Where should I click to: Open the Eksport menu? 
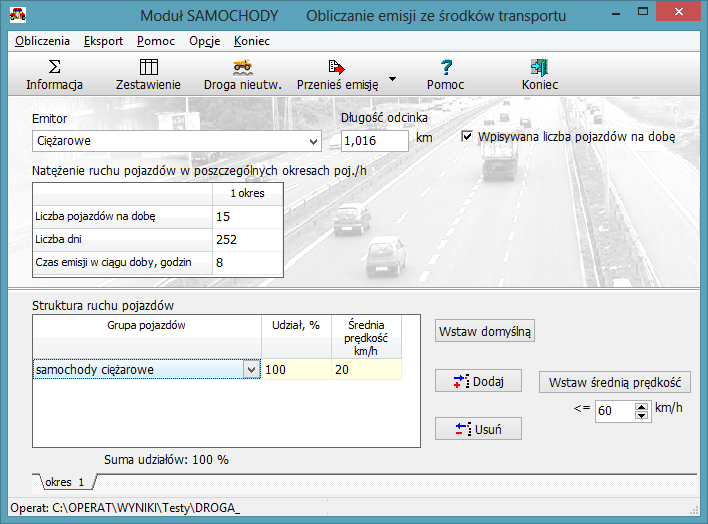coord(103,41)
